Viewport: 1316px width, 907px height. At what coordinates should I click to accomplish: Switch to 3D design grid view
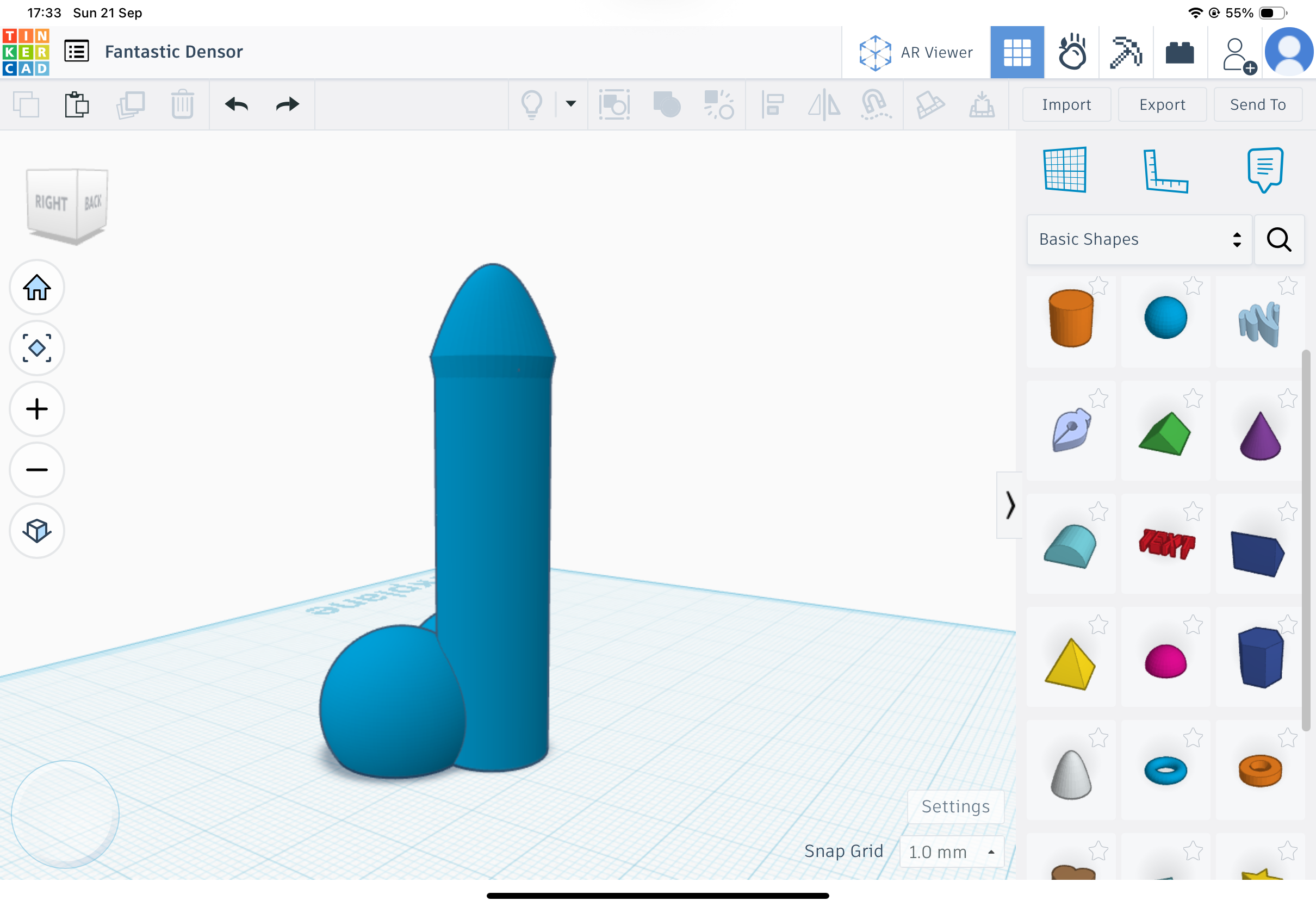(1016, 52)
